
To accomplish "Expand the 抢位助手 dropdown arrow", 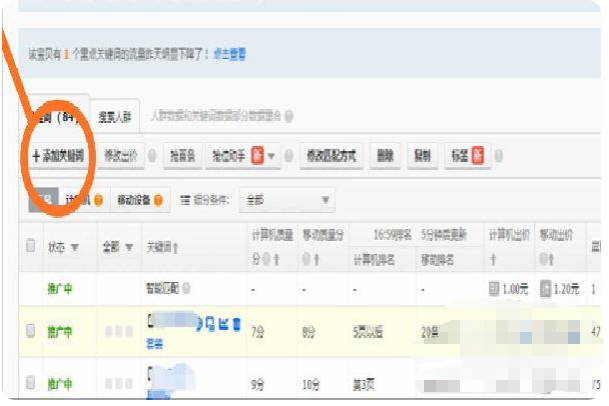I will 271,156.
